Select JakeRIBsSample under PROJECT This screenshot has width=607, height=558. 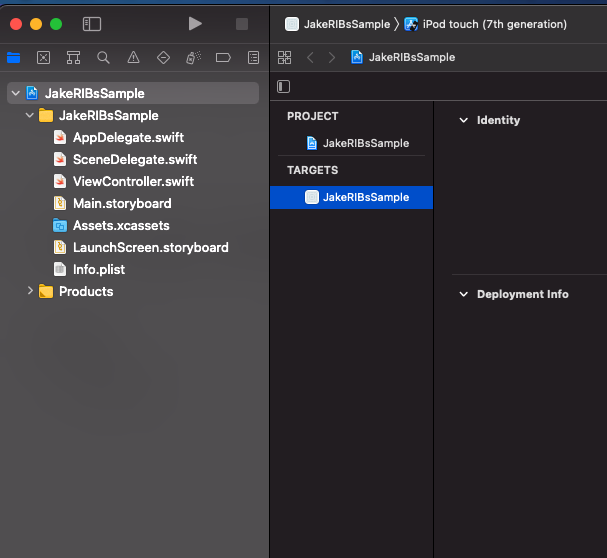[x=352, y=143]
